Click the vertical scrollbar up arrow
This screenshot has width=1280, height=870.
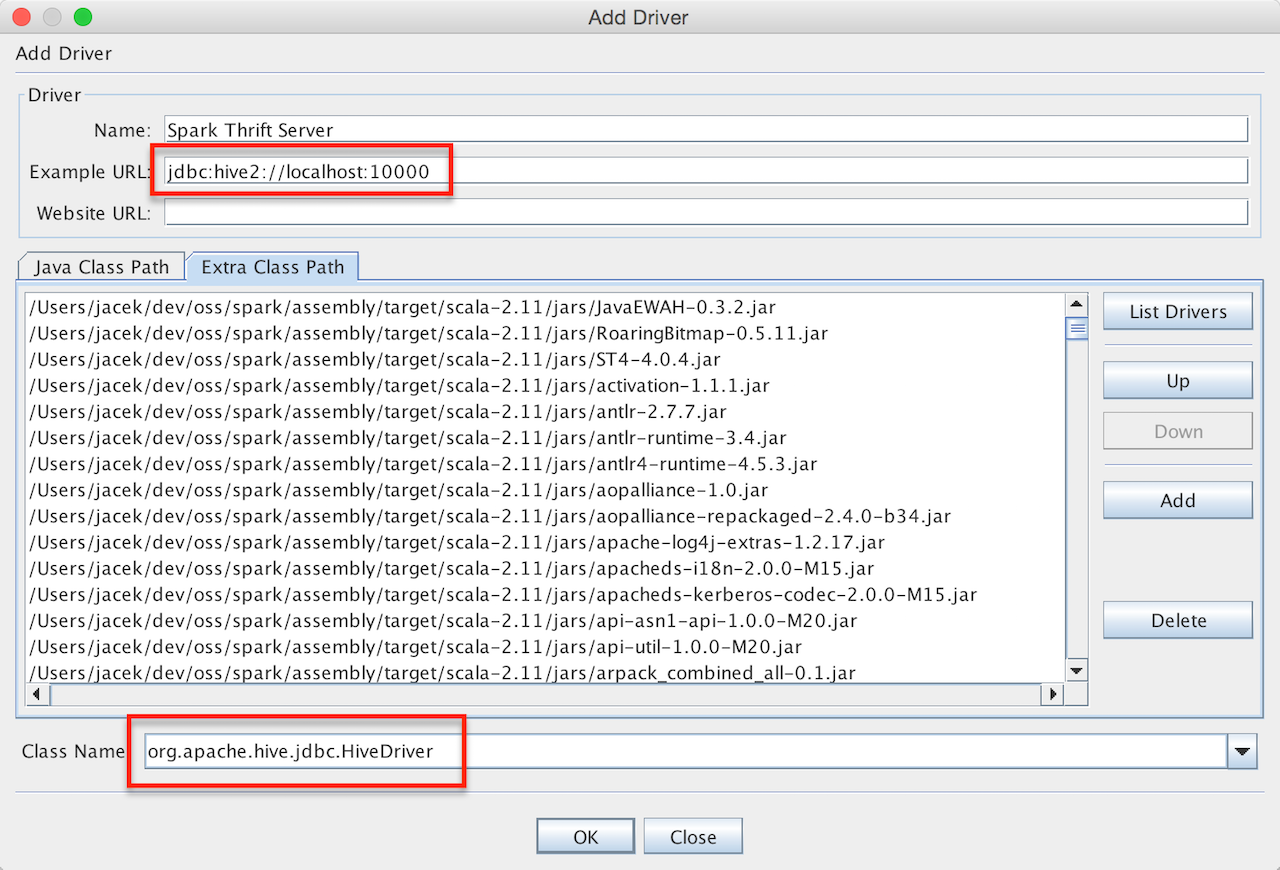(x=1076, y=305)
